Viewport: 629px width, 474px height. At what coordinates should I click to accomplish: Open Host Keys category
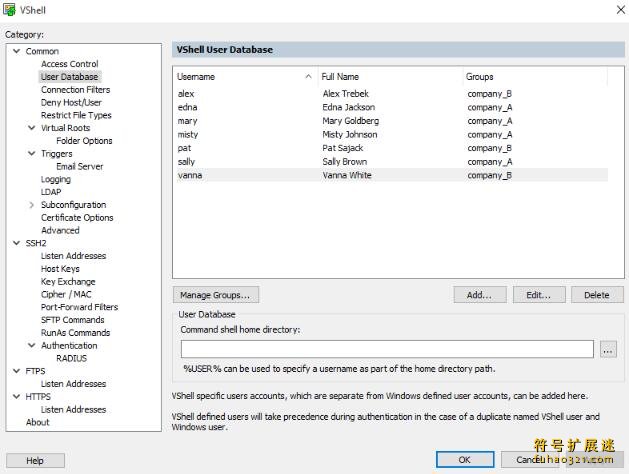tap(60, 269)
